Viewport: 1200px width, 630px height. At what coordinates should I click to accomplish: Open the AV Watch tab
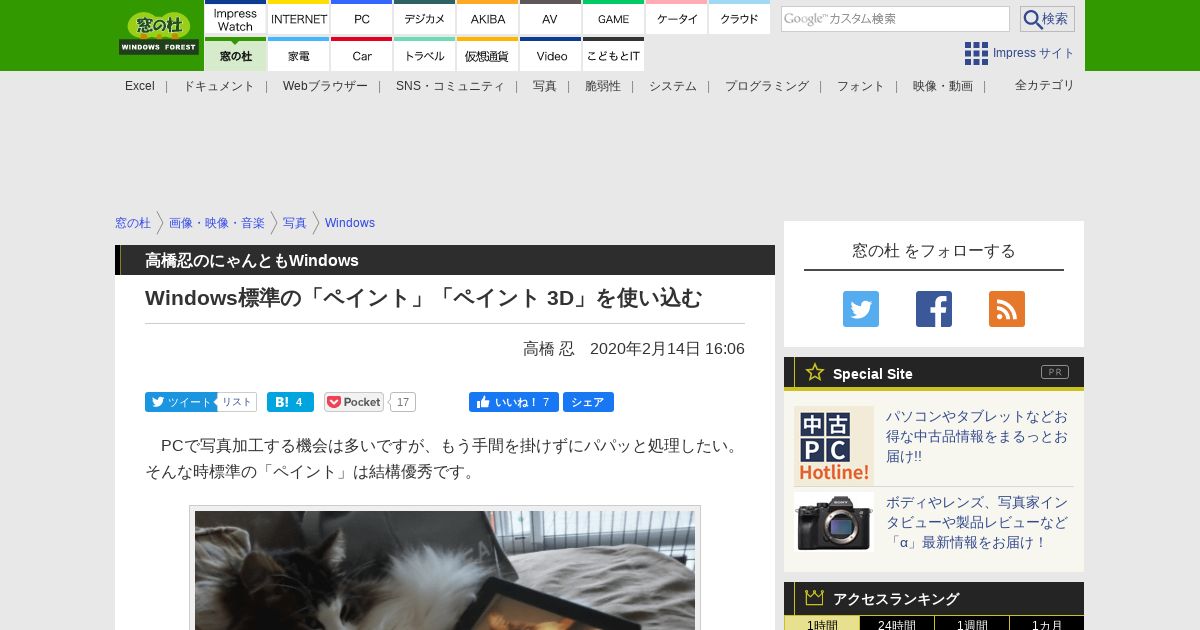point(550,19)
